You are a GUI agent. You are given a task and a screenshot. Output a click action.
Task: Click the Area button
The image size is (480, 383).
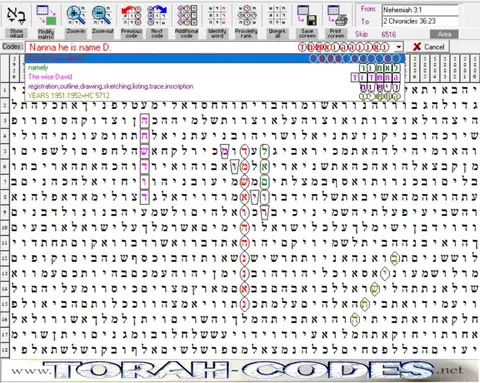coord(444,34)
